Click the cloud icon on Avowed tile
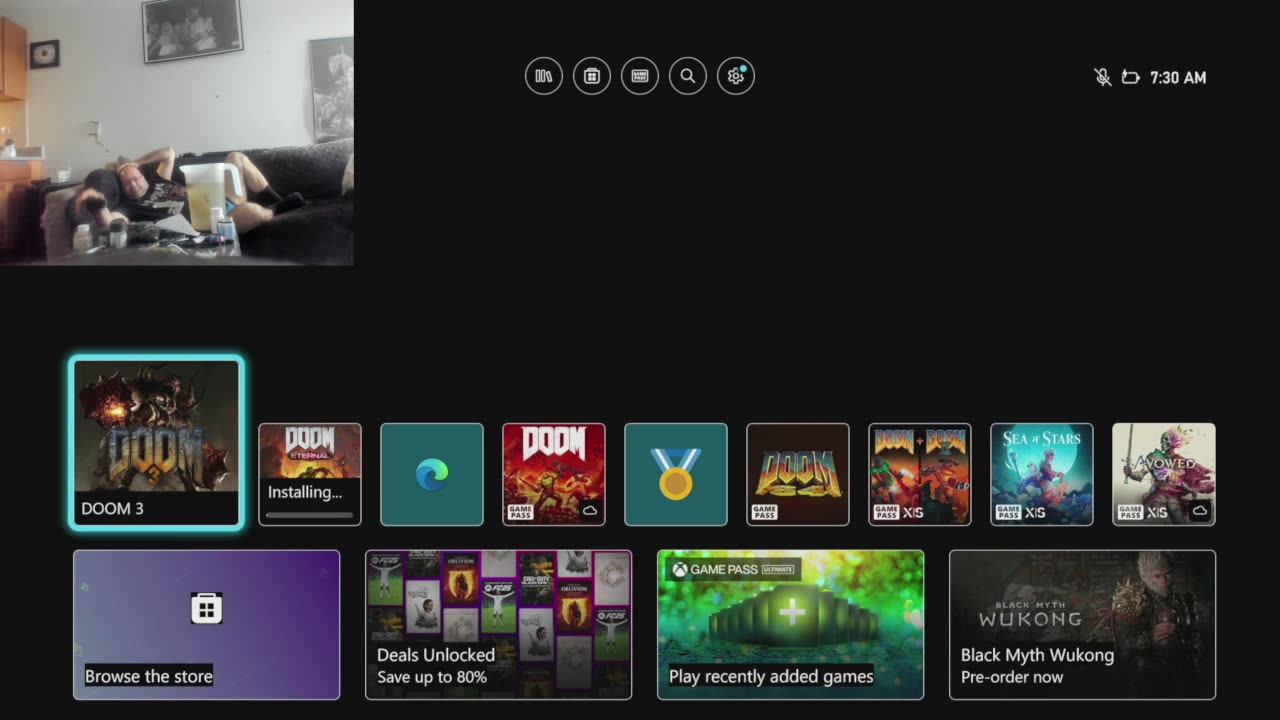 pyautogui.click(x=1200, y=511)
